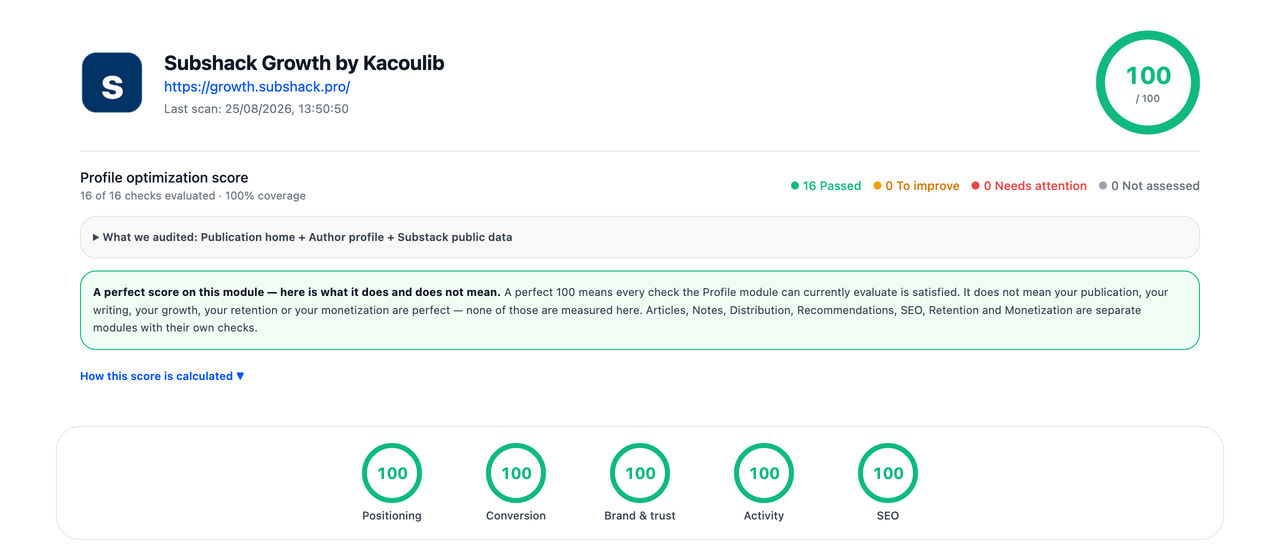Click the Subshack 'S' logo icon
Screen dimensions: 1280x560
click(112, 82)
